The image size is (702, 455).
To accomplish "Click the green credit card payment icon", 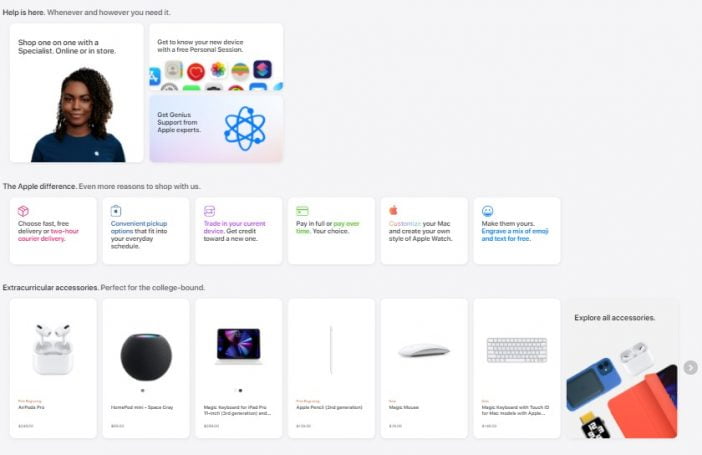I will (x=302, y=210).
